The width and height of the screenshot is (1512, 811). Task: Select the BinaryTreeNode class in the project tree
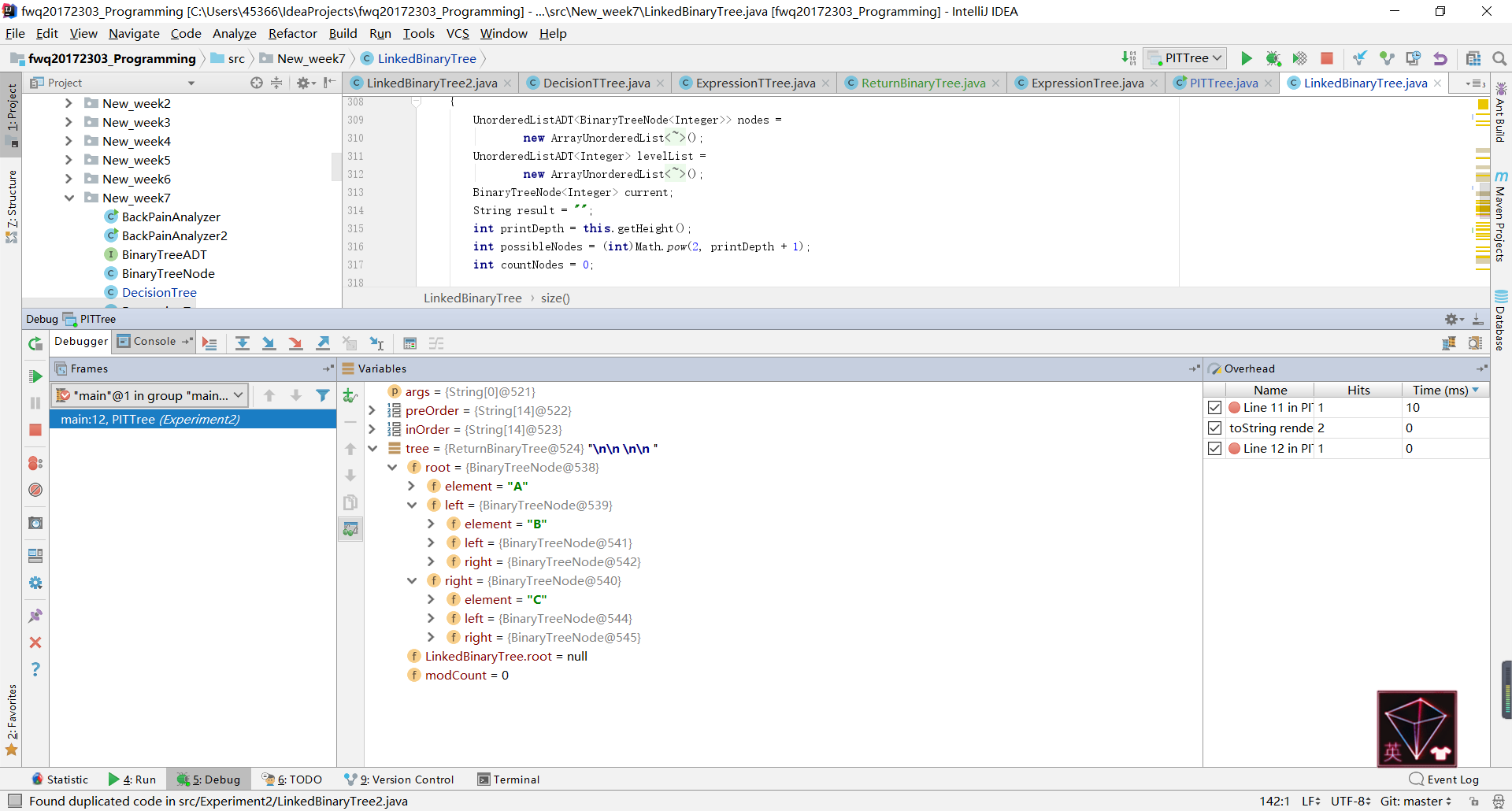click(x=168, y=274)
